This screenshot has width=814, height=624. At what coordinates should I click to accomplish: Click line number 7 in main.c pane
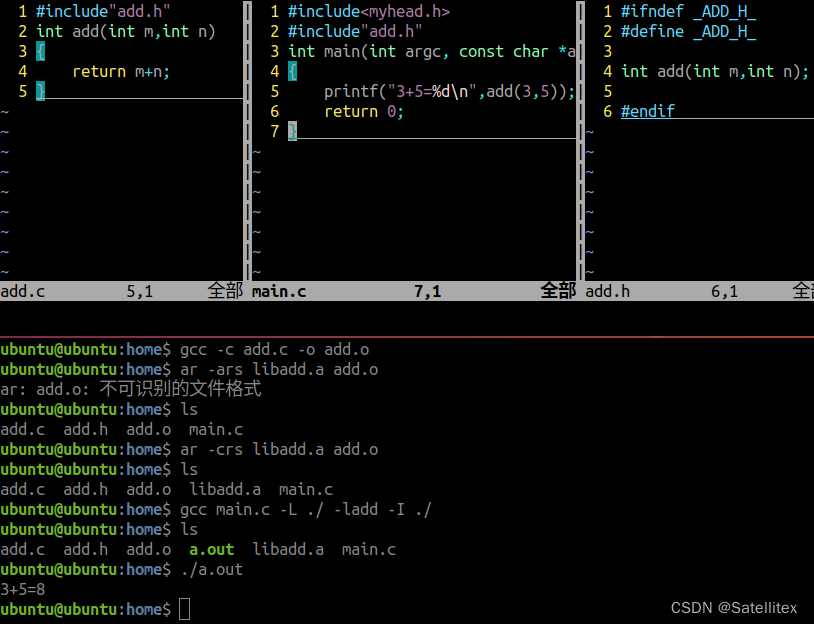point(275,131)
